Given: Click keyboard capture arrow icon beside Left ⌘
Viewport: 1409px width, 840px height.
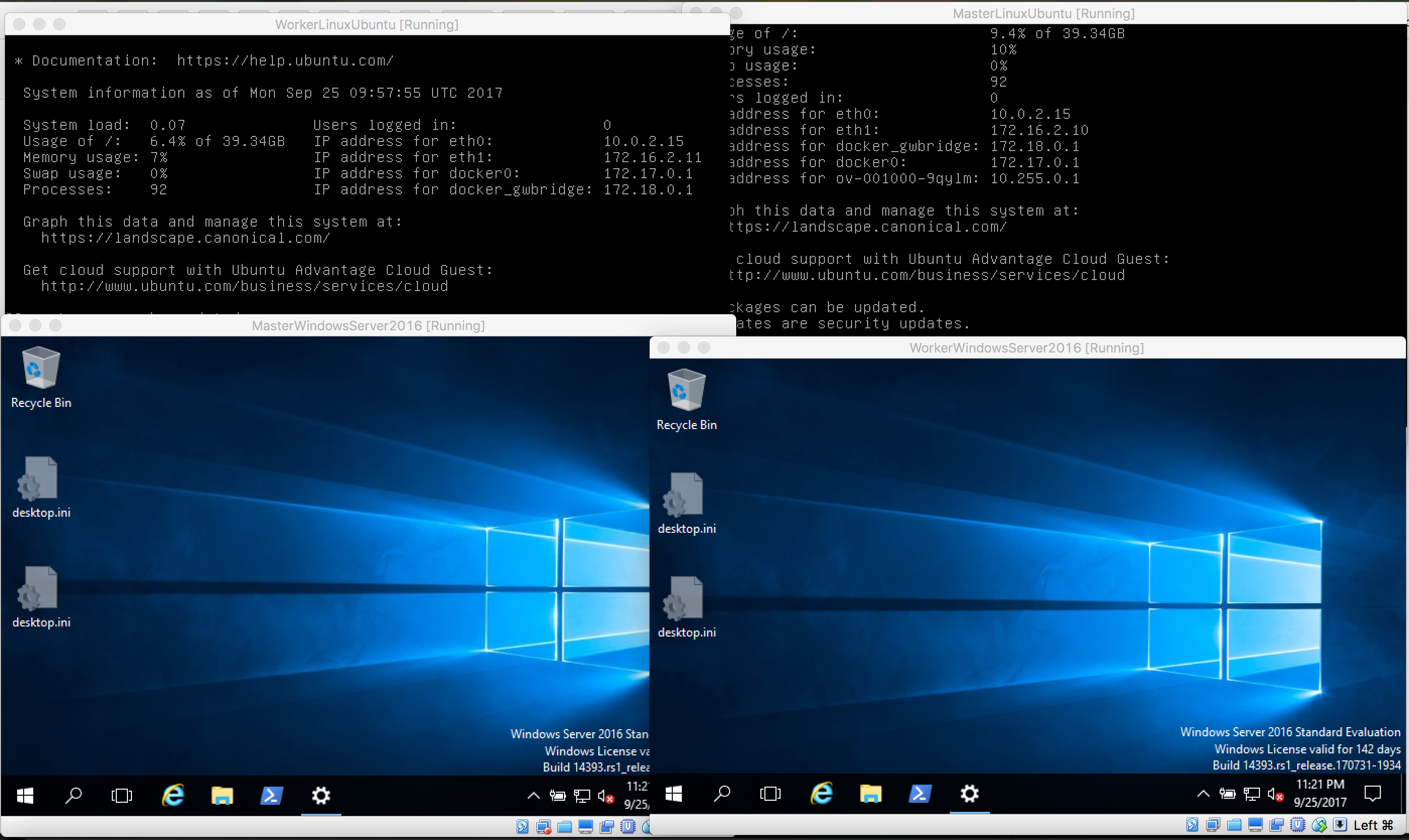Looking at the screenshot, I should [x=1340, y=825].
